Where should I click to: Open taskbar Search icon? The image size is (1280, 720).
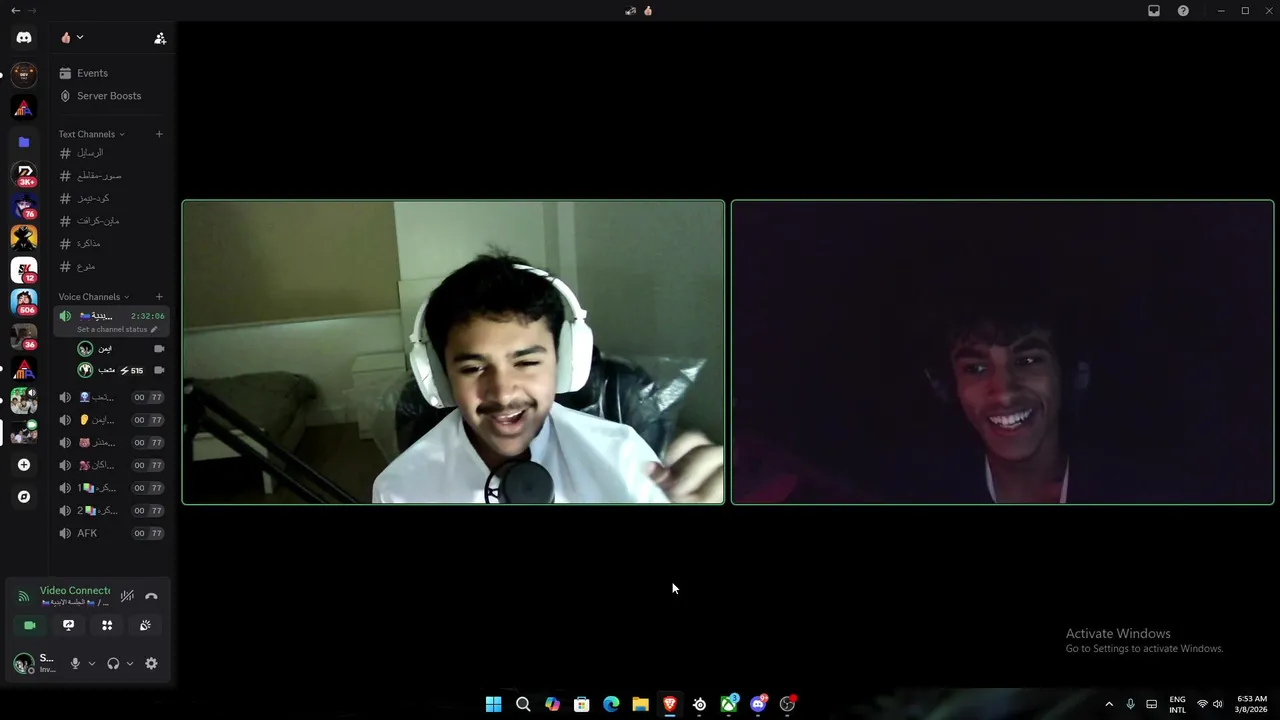(523, 704)
